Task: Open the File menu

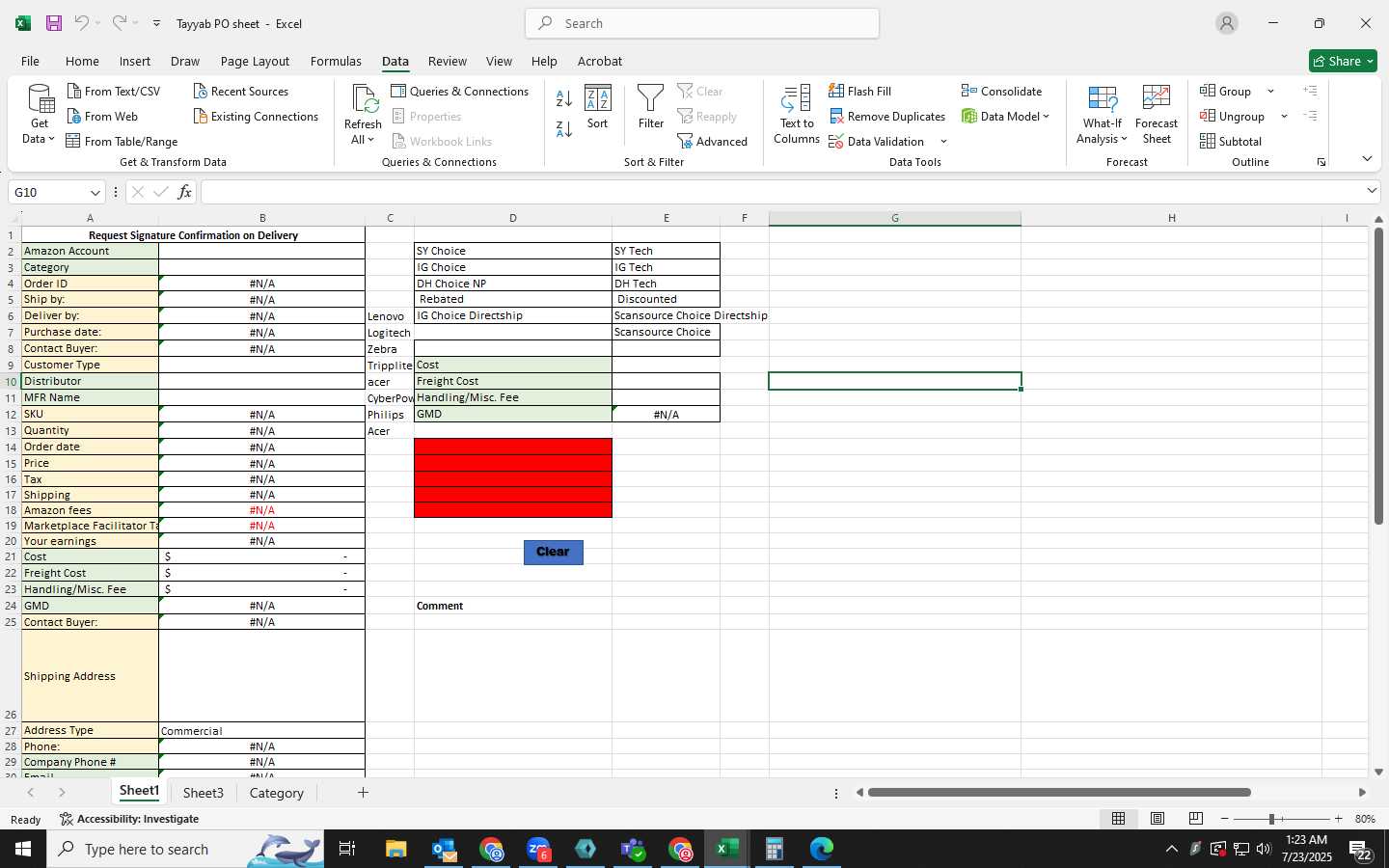Action: tap(30, 61)
